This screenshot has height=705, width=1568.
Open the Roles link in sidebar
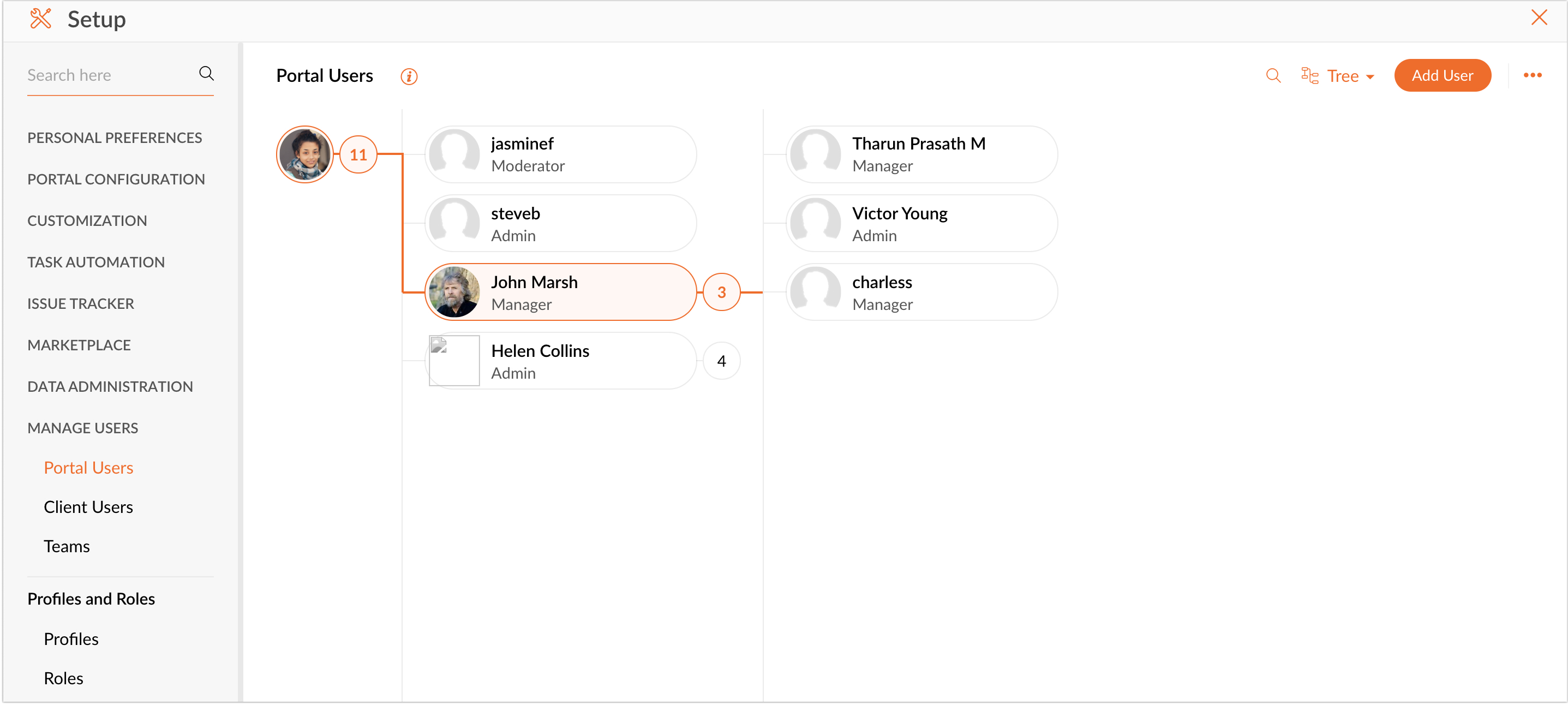pyautogui.click(x=63, y=678)
